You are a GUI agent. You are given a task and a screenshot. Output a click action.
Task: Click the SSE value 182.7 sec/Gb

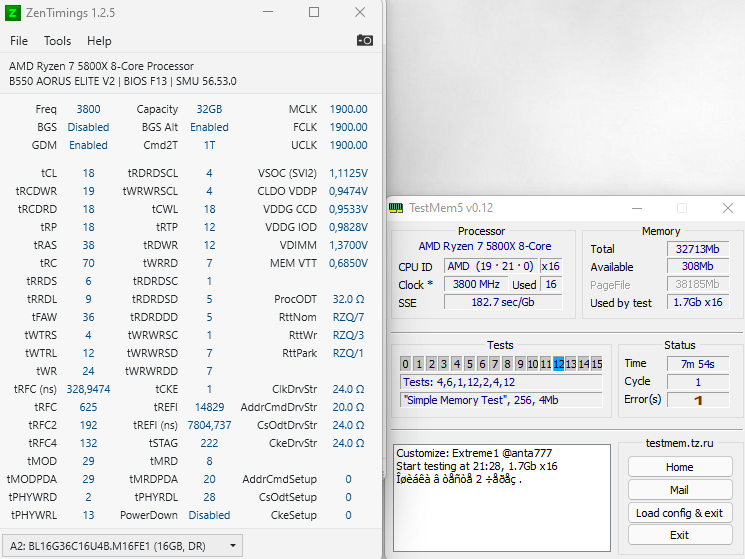(x=503, y=302)
